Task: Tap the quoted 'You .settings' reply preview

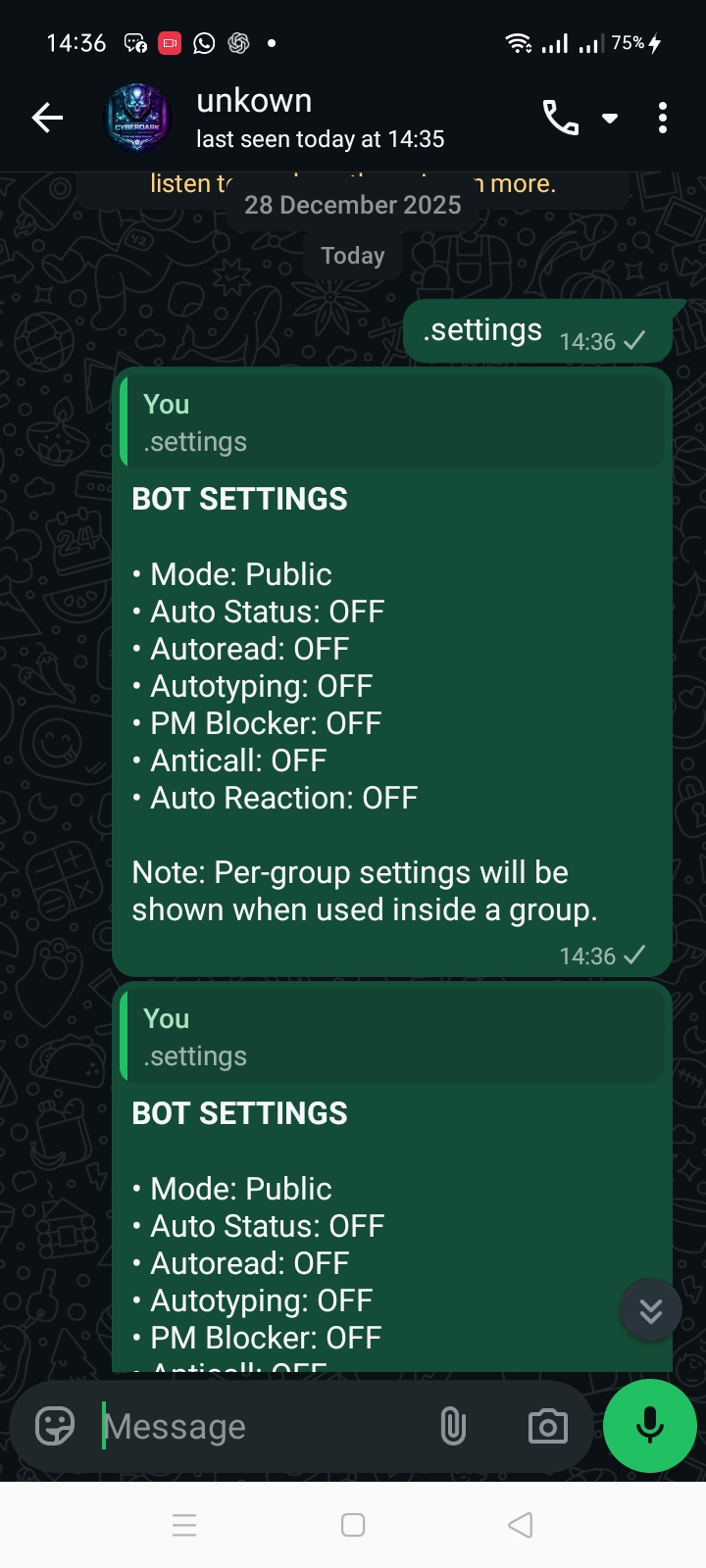Action: pos(391,421)
